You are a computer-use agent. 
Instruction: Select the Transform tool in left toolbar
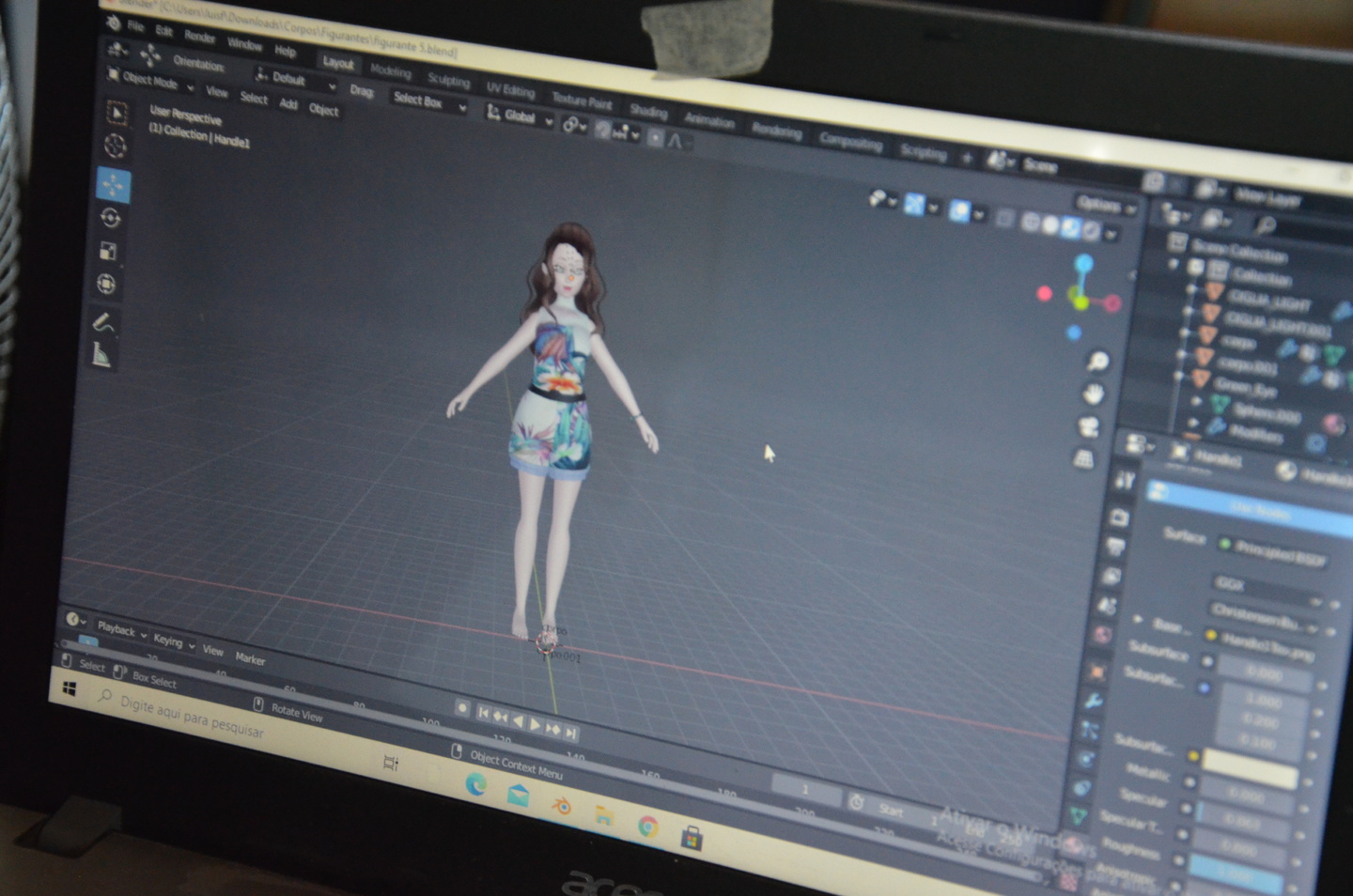[105, 284]
